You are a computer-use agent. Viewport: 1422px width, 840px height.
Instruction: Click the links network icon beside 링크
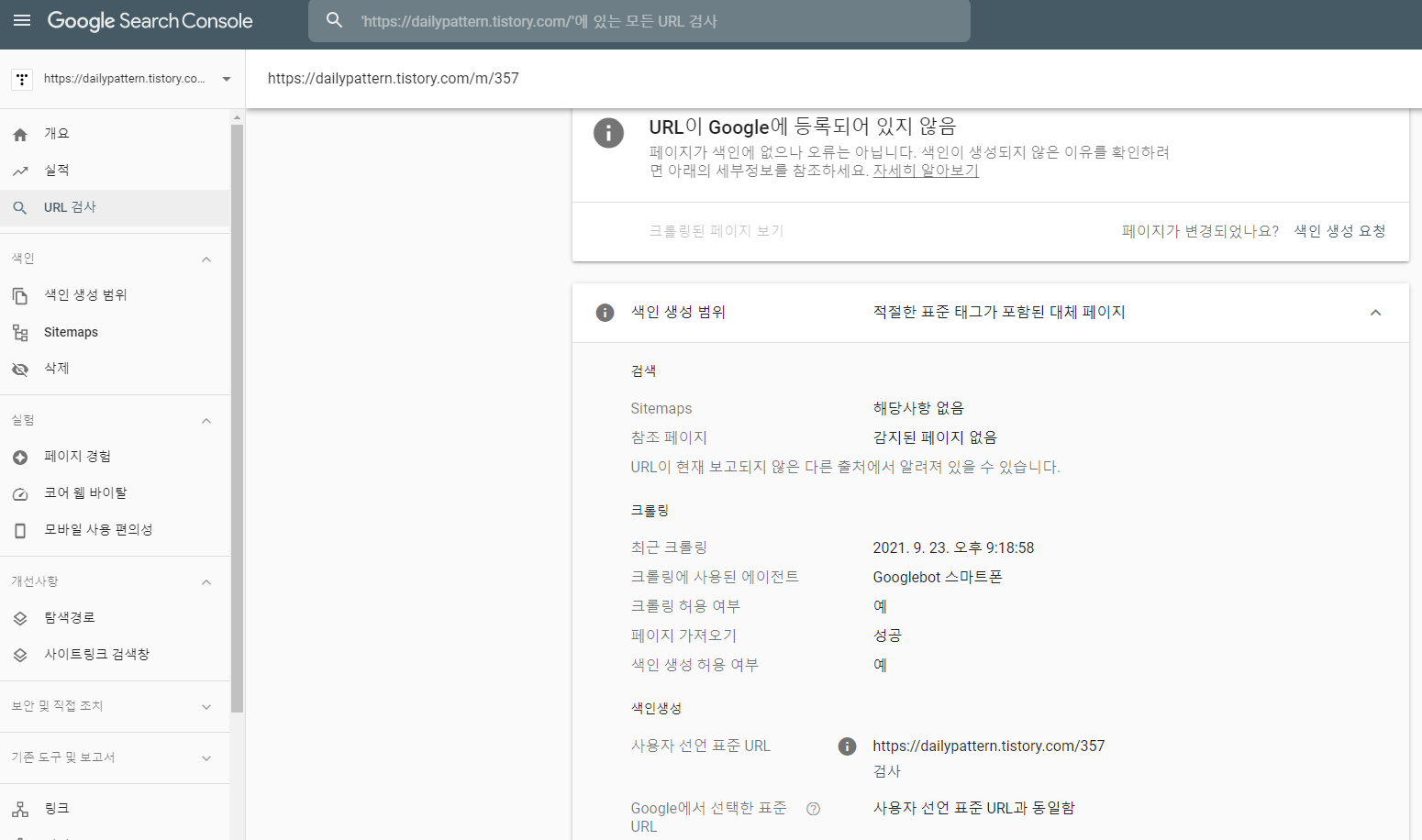[20, 810]
